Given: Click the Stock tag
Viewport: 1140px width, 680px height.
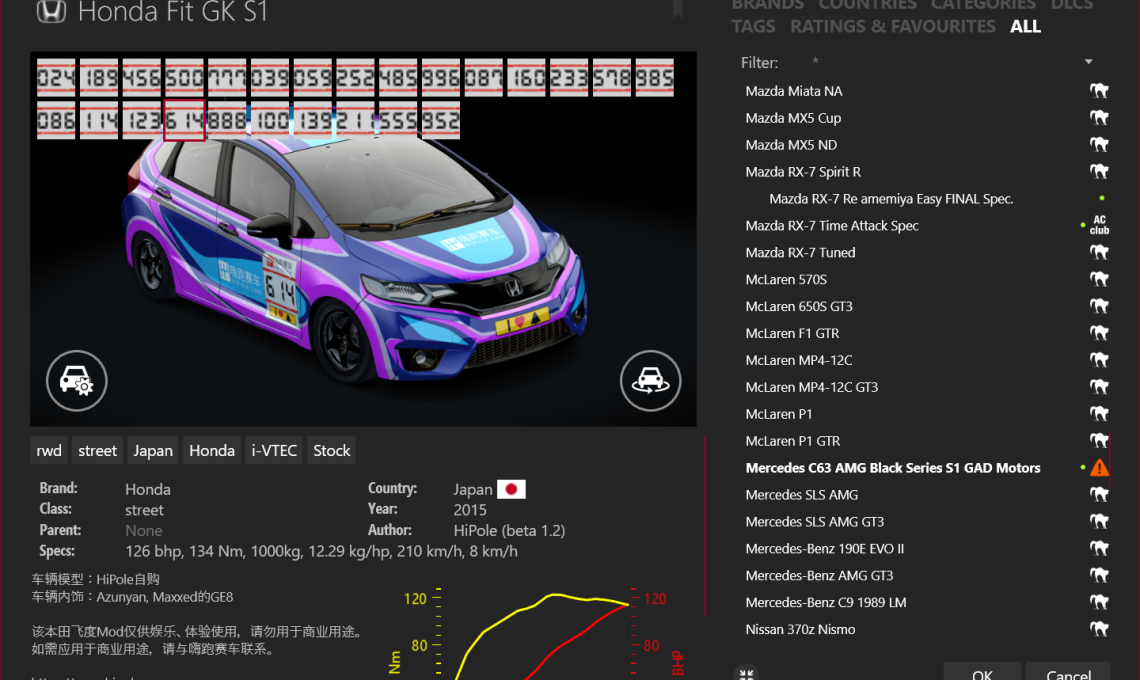Looking at the screenshot, I should tap(332, 450).
